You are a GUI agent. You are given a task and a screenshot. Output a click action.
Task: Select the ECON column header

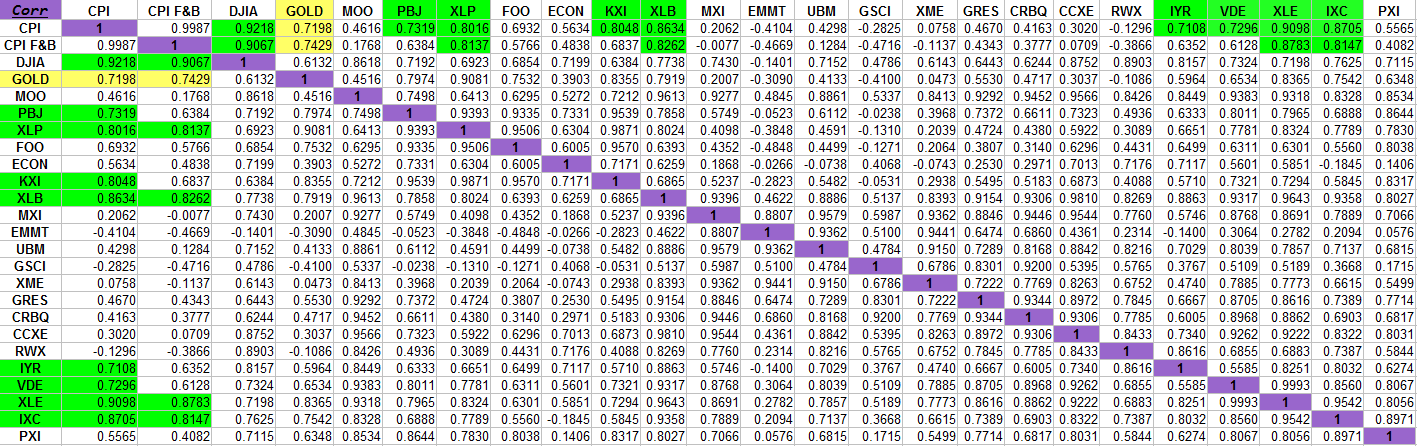(x=566, y=9)
